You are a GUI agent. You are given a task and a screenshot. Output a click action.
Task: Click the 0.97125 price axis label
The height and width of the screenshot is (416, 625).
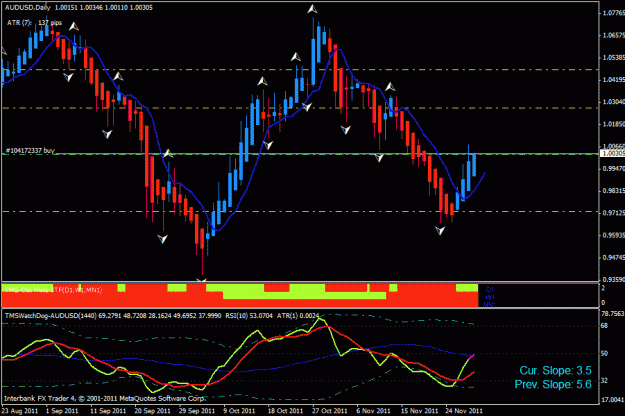(x=613, y=213)
